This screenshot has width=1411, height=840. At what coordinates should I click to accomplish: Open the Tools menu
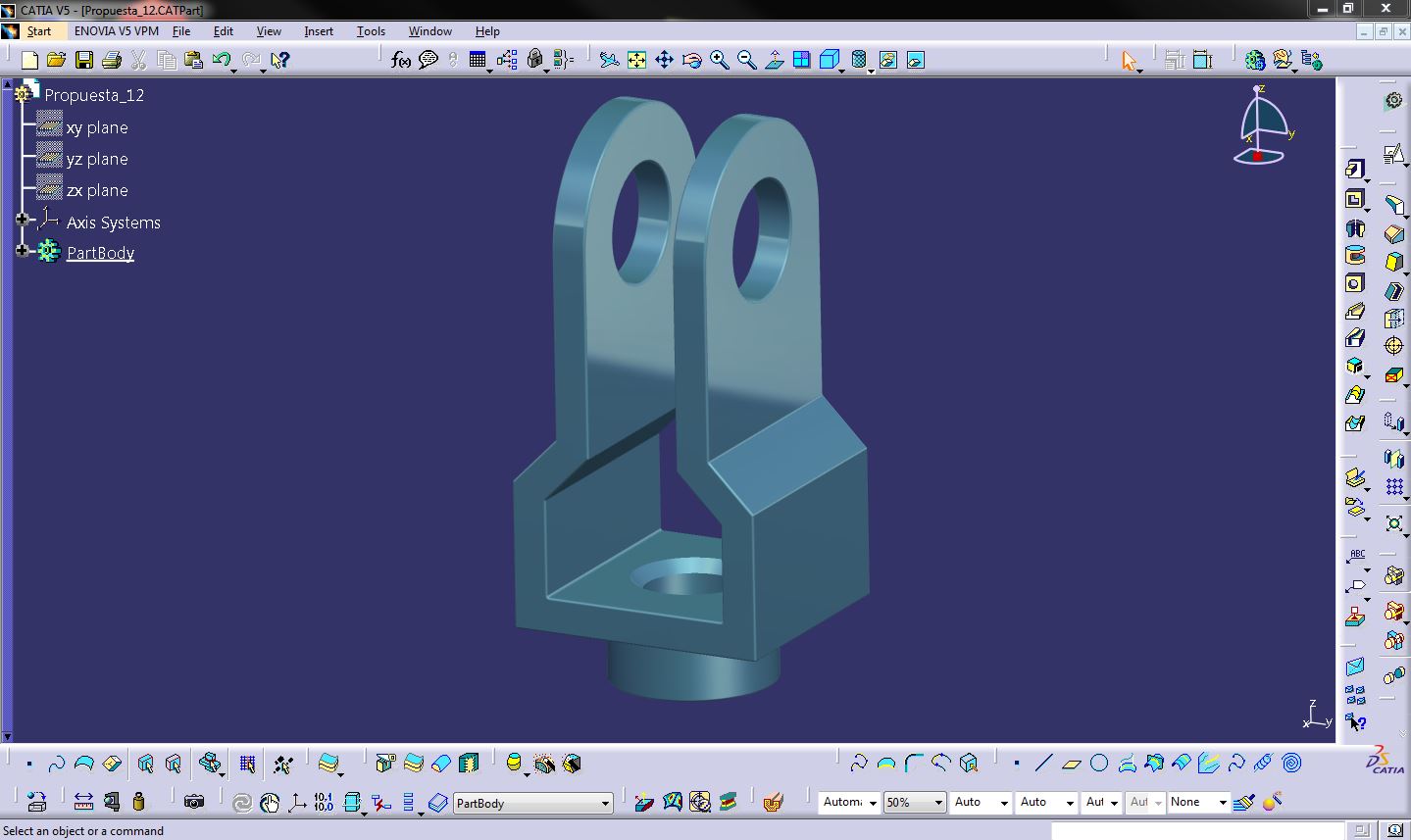pos(371,31)
